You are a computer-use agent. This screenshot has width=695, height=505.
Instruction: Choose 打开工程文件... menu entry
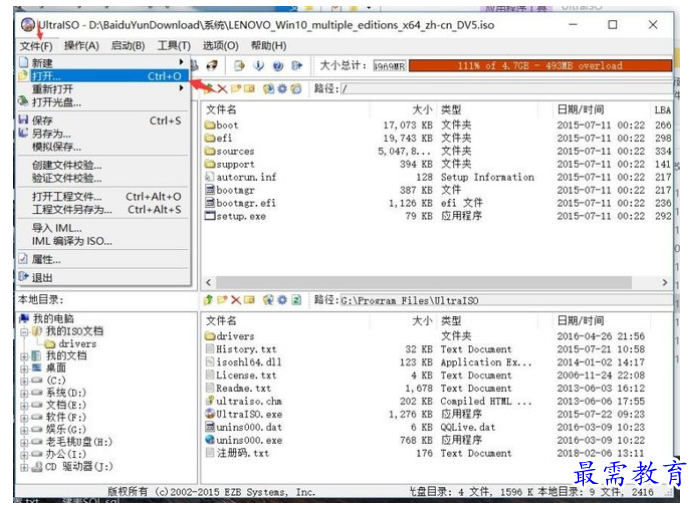[x=104, y=196]
